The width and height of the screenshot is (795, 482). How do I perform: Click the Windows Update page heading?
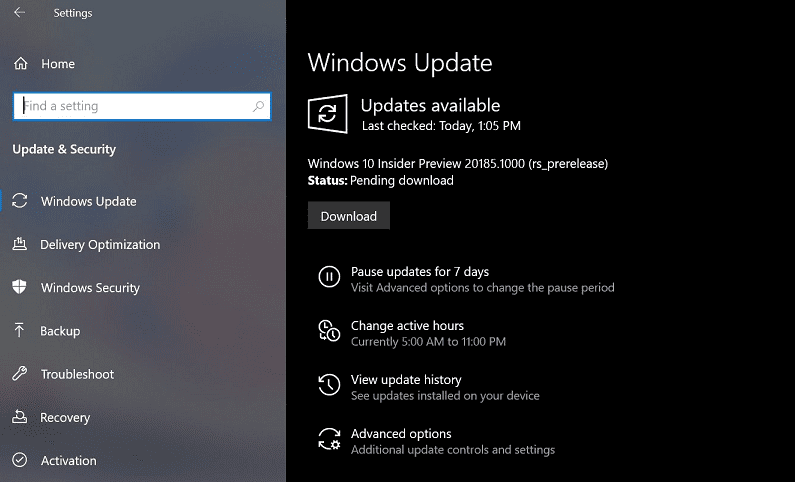(x=400, y=63)
